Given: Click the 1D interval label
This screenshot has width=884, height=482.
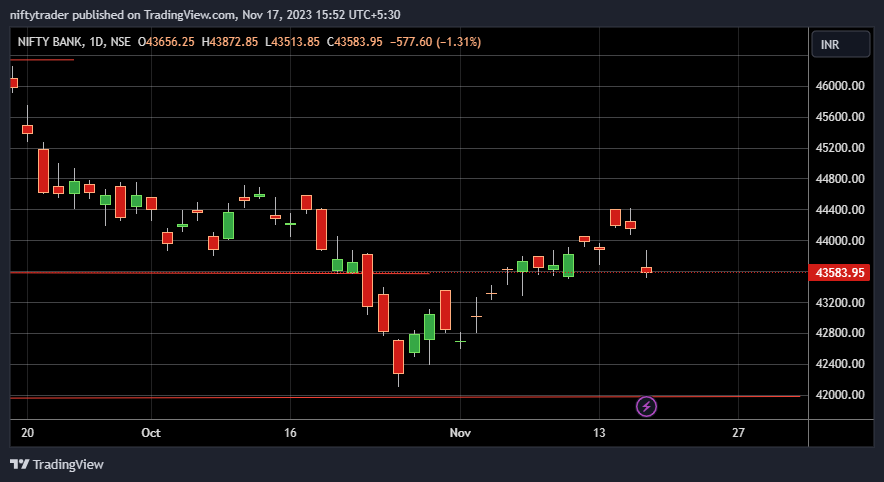Looking at the screenshot, I should 96,42.
